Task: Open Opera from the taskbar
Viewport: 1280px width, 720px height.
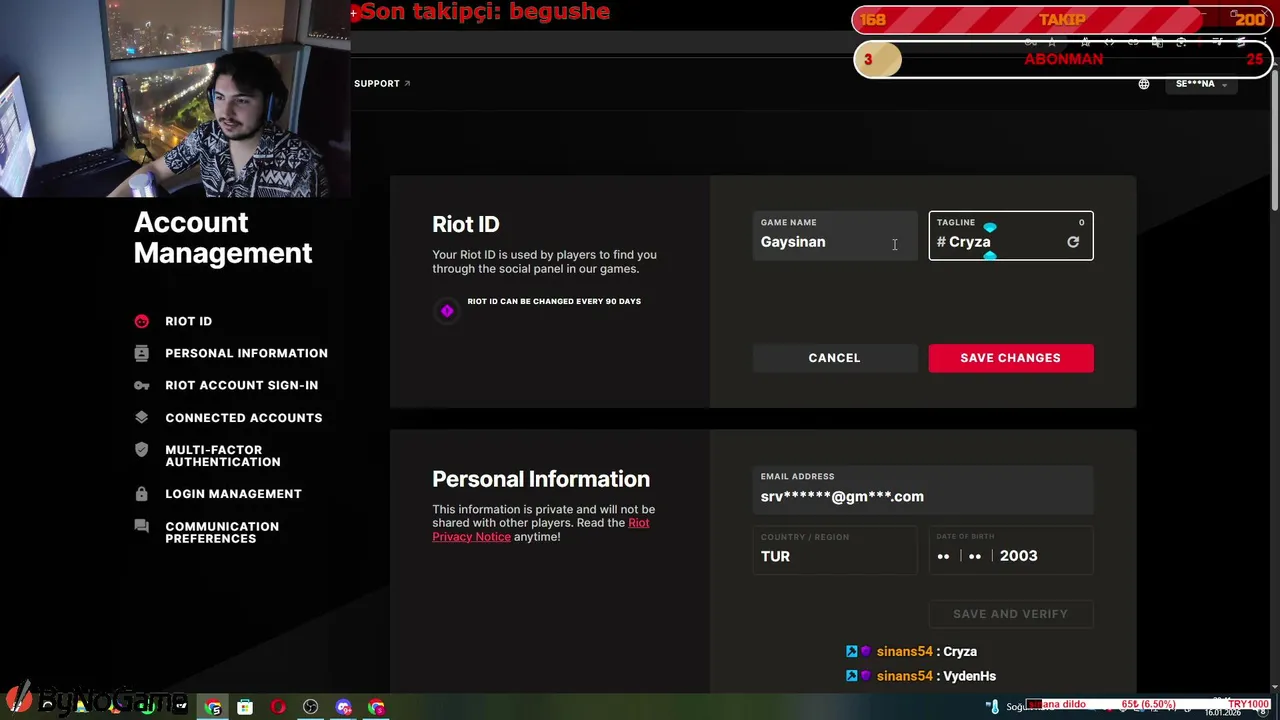Action: pyautogui.click(x=278, y=707)
